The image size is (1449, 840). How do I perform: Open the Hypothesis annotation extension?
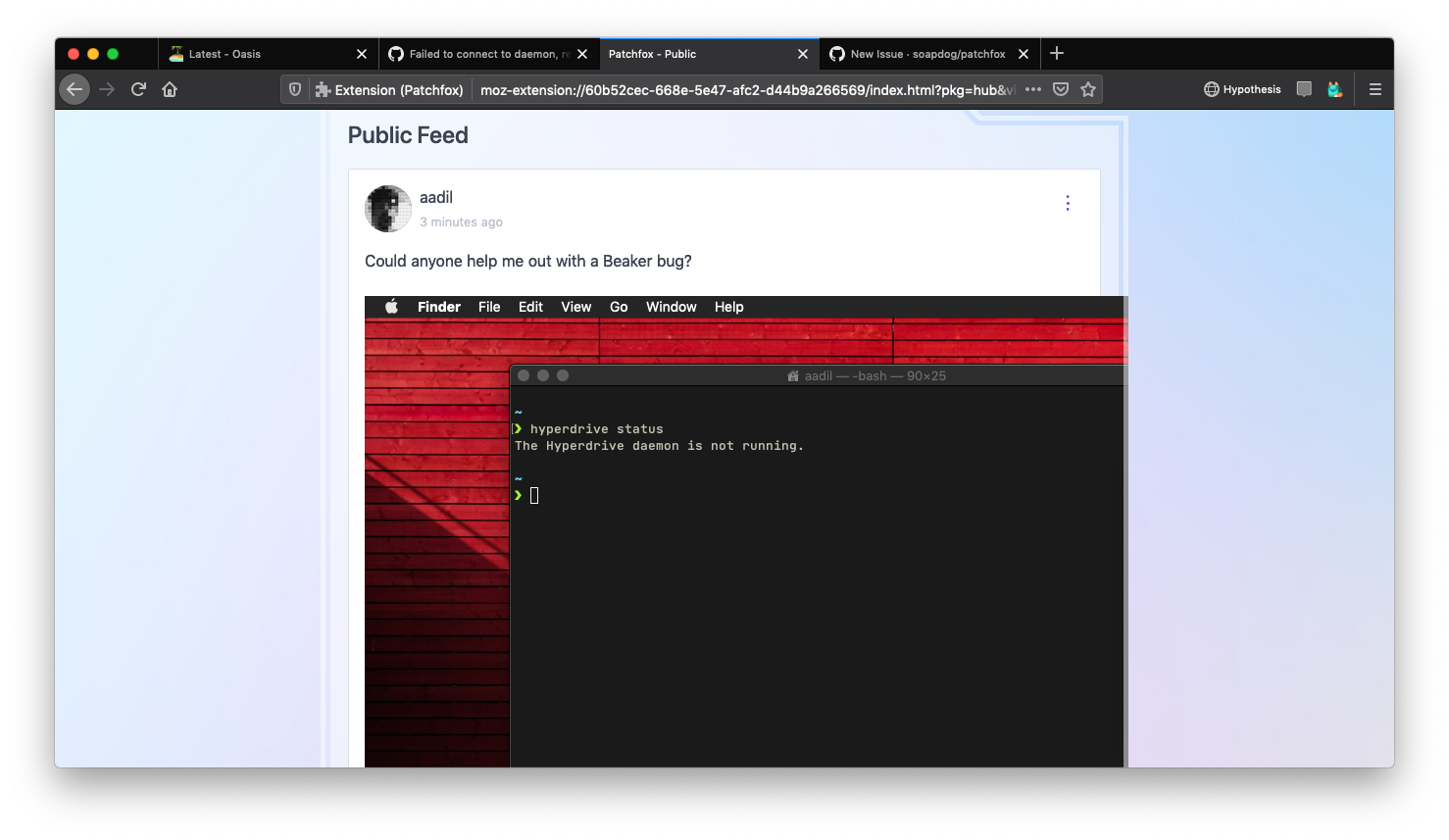pyautogui.click(x=1242, y=89)
